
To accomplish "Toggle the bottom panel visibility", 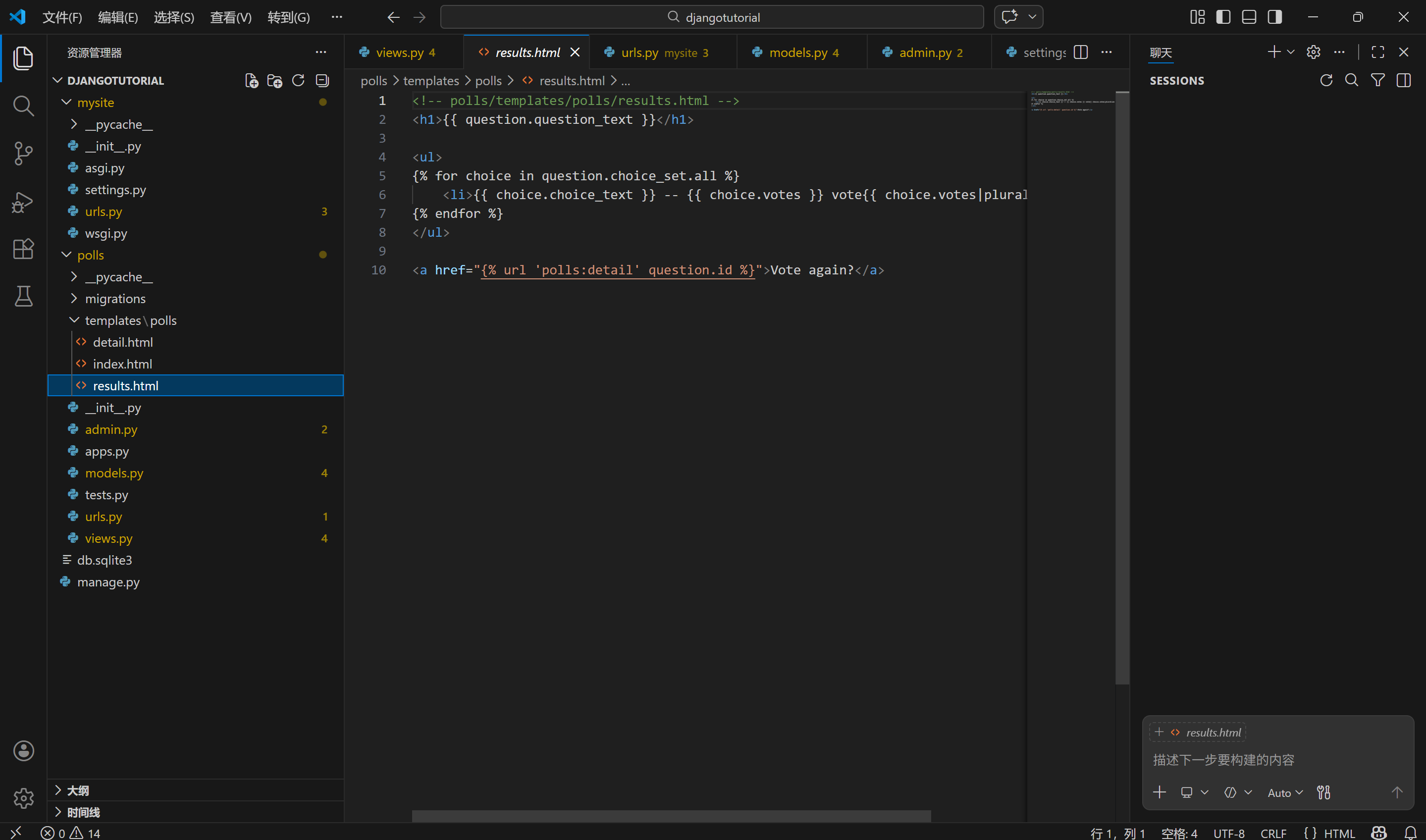I will click(x=1249, y=17).
